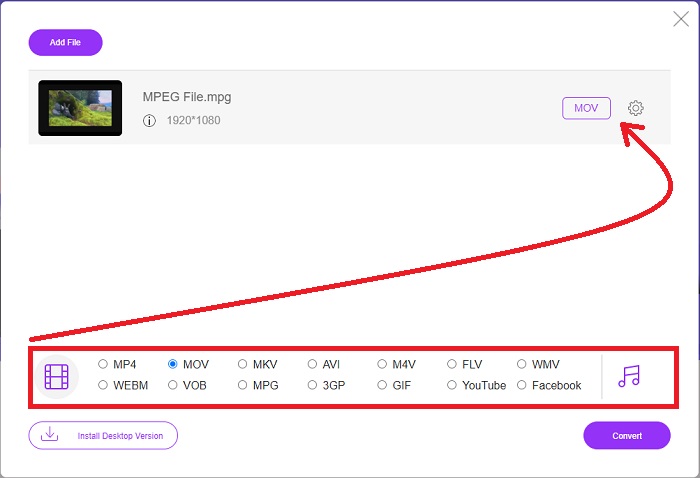Choose WEBM as the output format
This screenshot has height=478, width=700.
click(x=103, y=385)
